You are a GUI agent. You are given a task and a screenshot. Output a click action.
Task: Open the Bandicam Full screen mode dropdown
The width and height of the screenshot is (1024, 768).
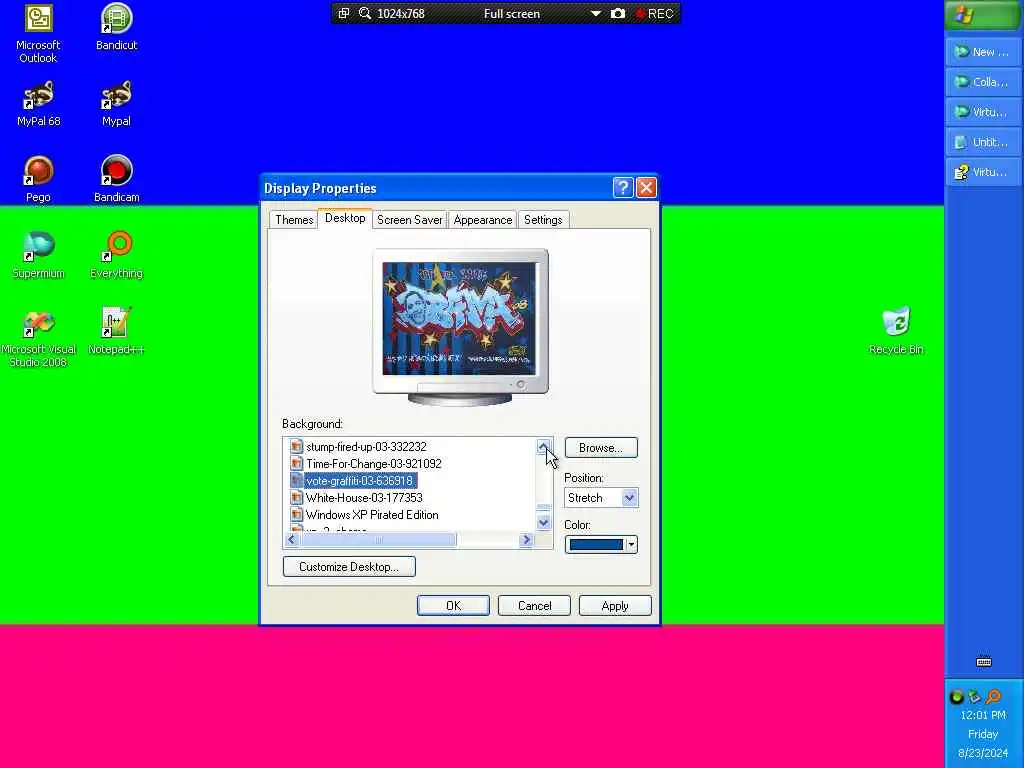click(x=596, y=13)
